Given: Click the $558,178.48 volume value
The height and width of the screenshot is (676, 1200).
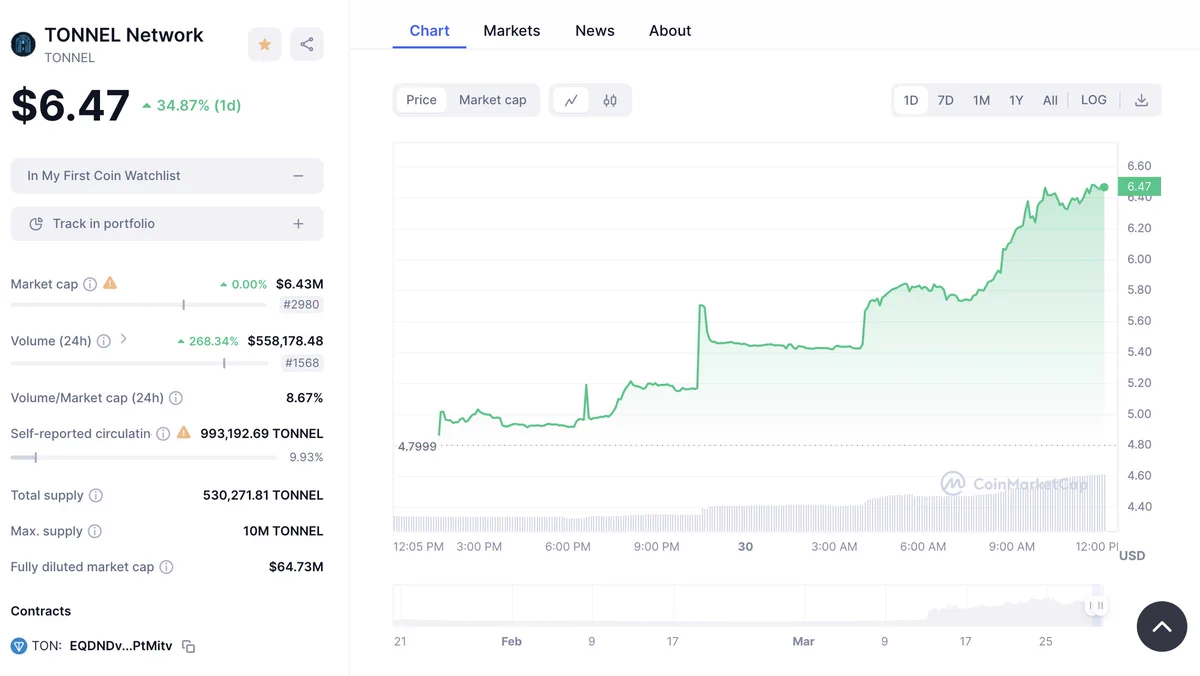Looking at the screenshot, I should [x=285, y=341].
